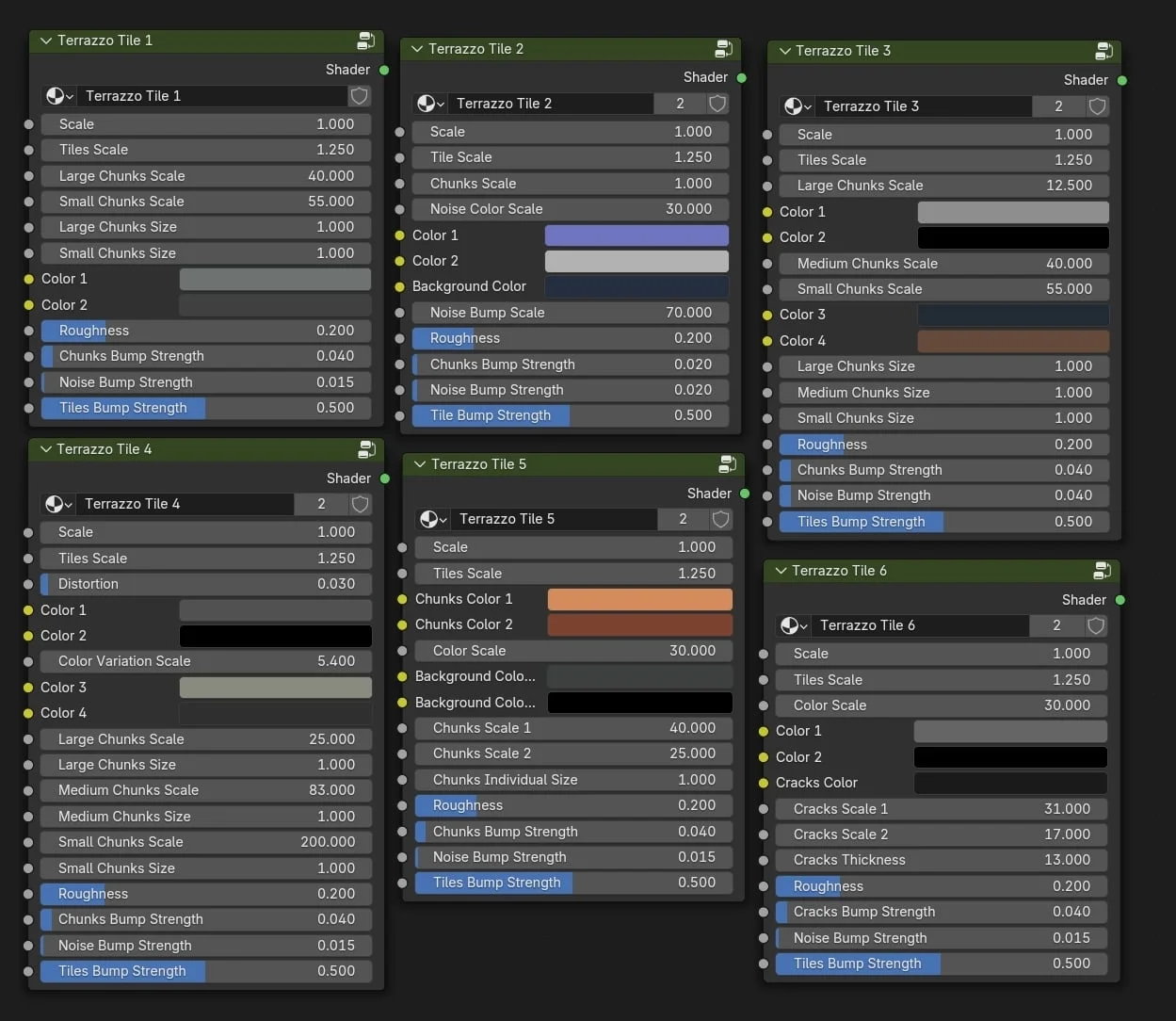Make Terrazzo Tile 2 a single-user copy

tap(679, 104)
